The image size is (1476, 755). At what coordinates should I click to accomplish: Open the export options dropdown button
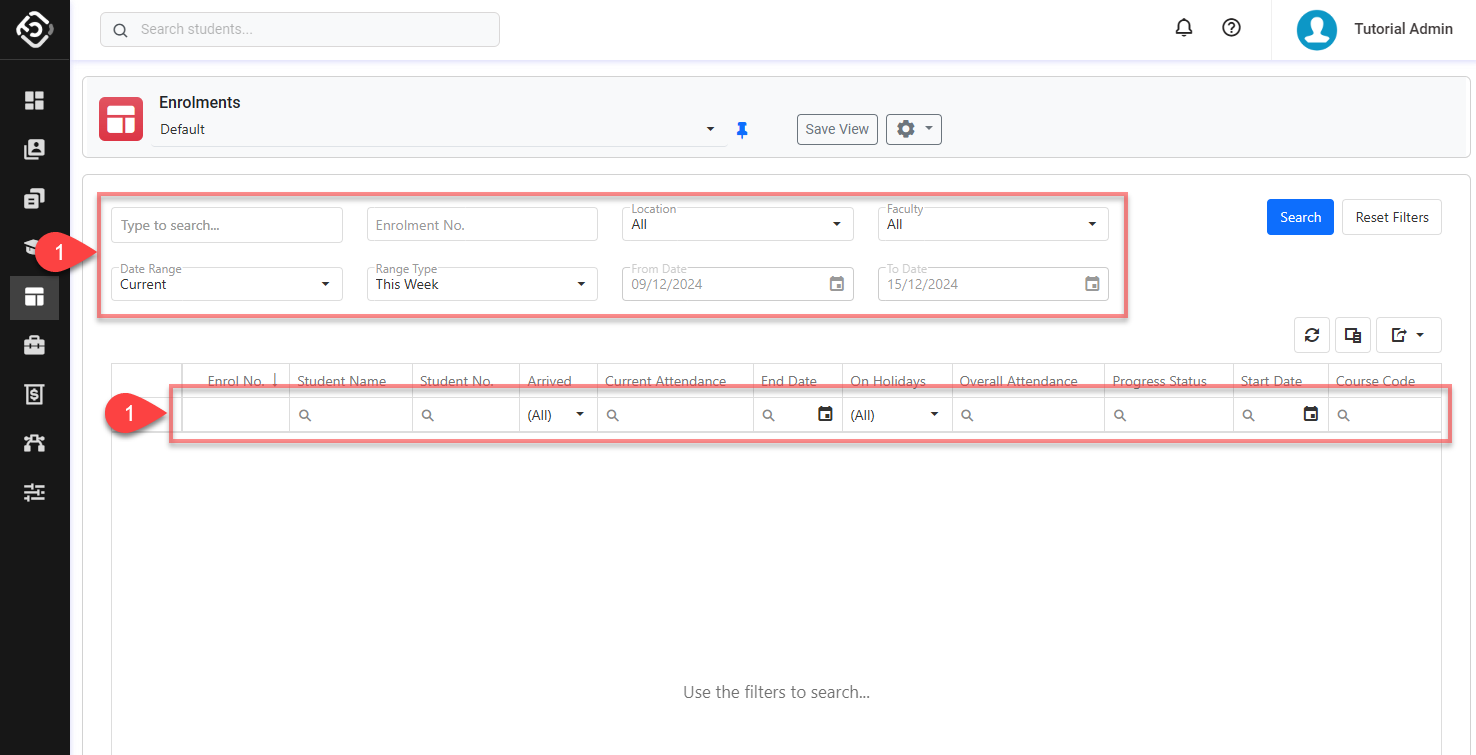(1408, 336)
